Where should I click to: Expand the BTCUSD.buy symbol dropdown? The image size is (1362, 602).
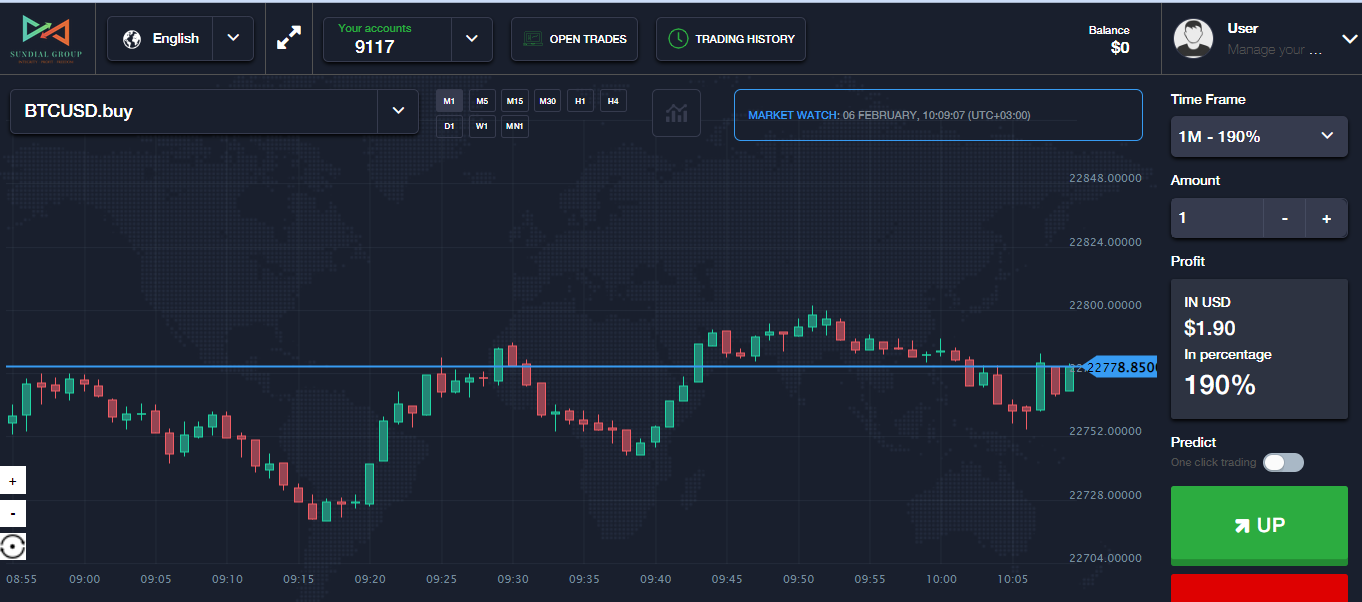397,111
